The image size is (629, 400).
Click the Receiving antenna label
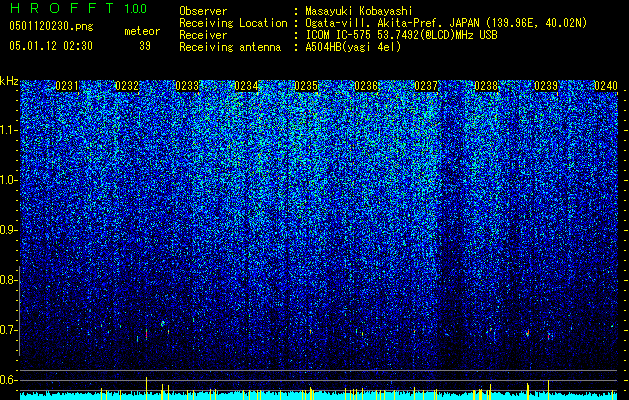[230, 47]
